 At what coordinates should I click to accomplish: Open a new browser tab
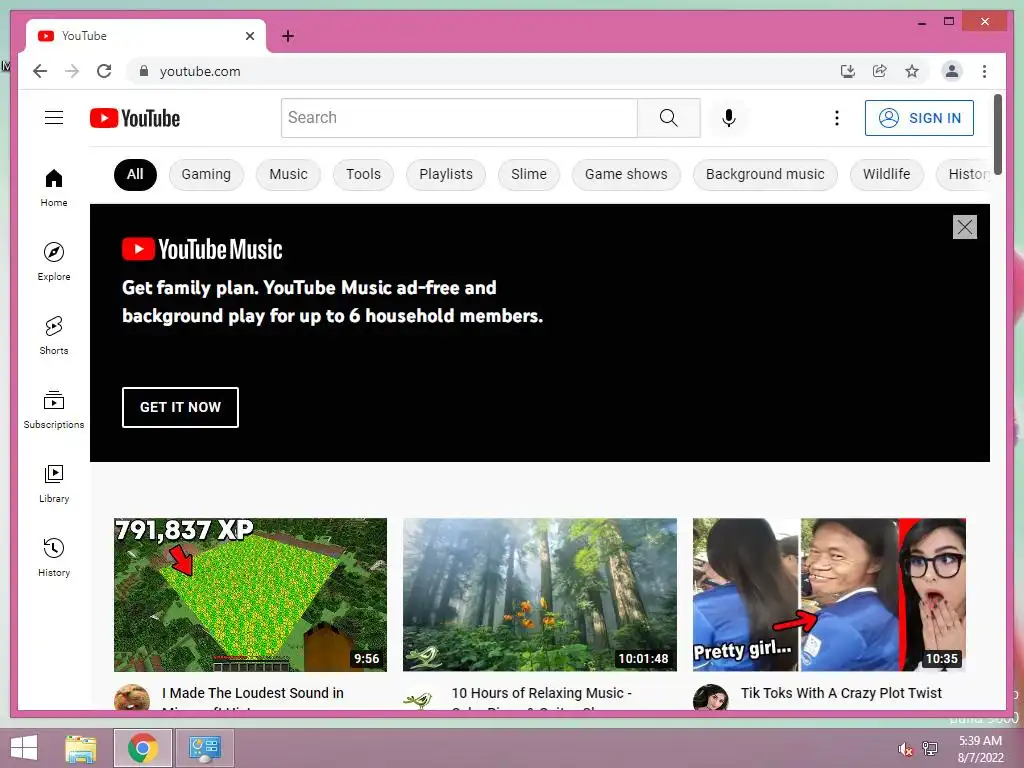288,36
